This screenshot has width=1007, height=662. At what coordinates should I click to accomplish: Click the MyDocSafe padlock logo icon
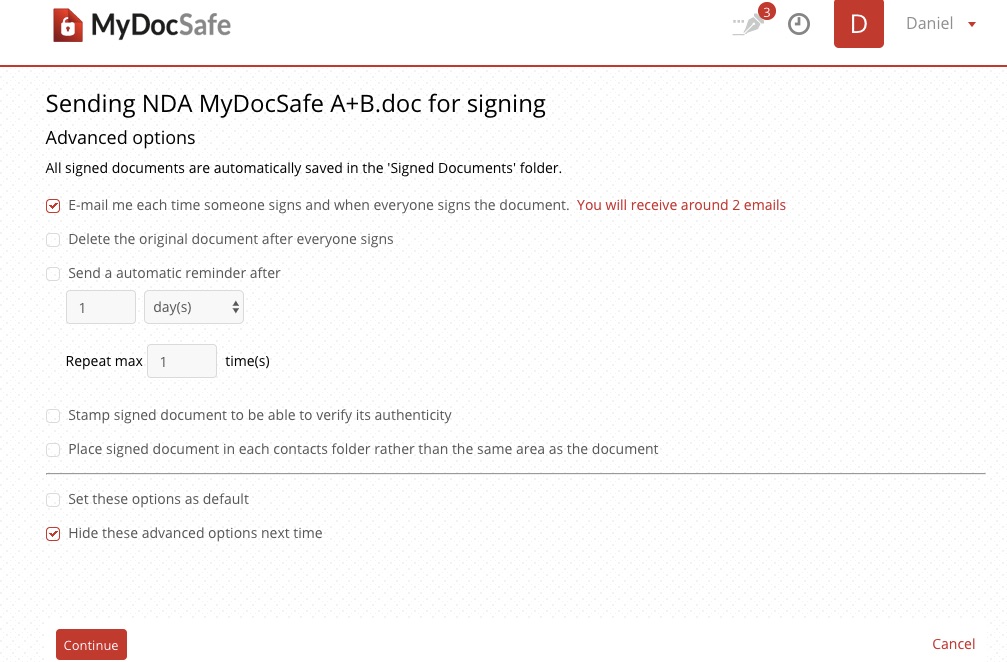pyautogui.click(x=67, y=25)
